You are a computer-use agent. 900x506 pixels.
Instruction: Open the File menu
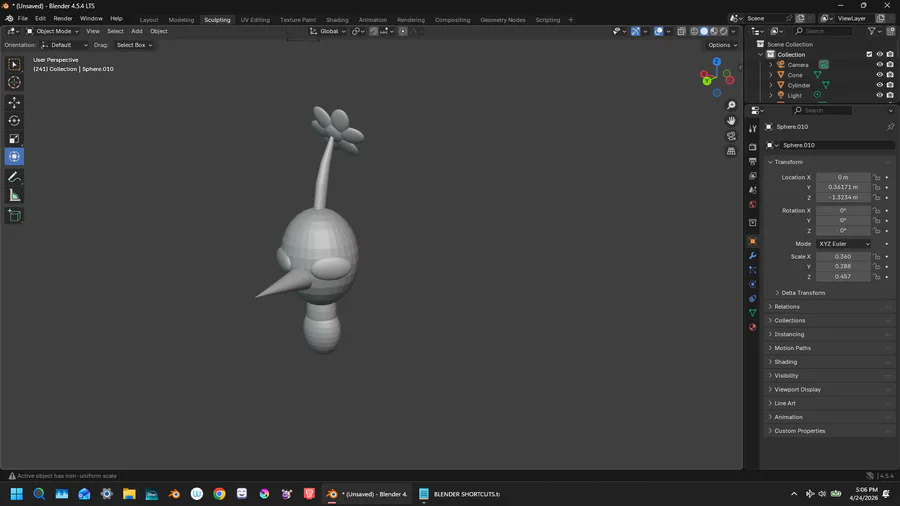click(22, 19)
